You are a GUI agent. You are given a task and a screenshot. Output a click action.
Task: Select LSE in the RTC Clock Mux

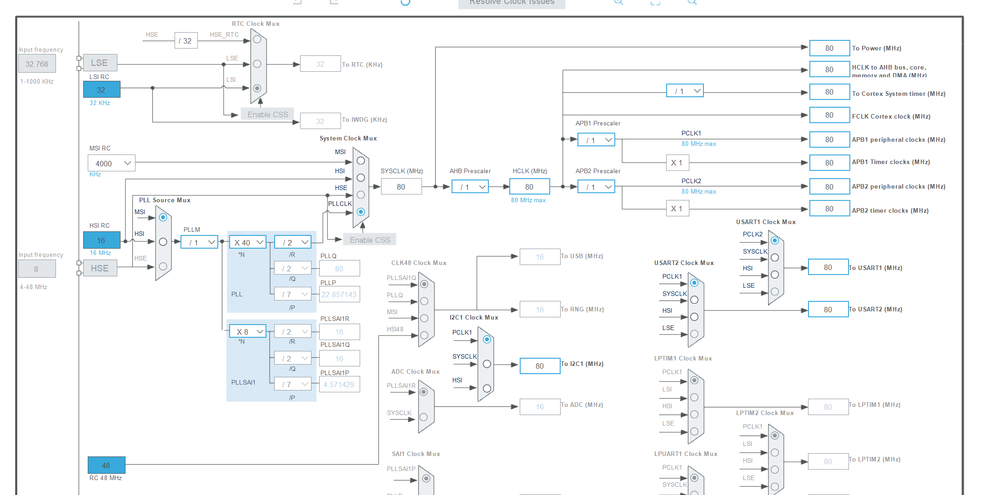click(257, 64)
